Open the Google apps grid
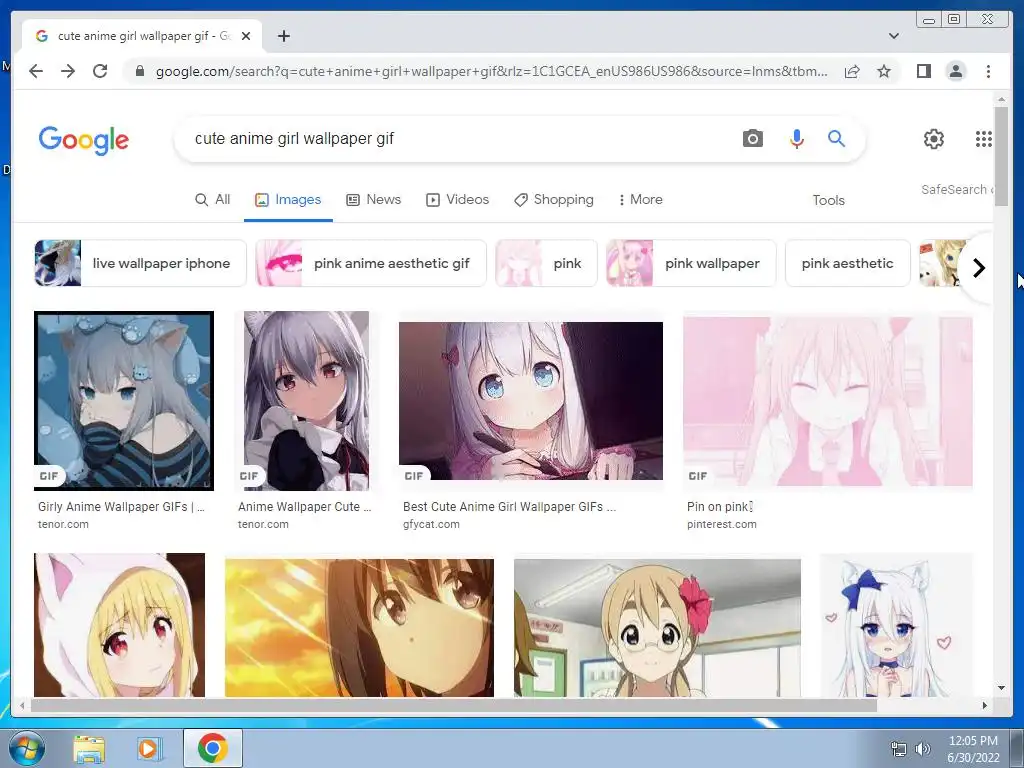The height and width of the screenshot is (768, 1024). [984, 138]
